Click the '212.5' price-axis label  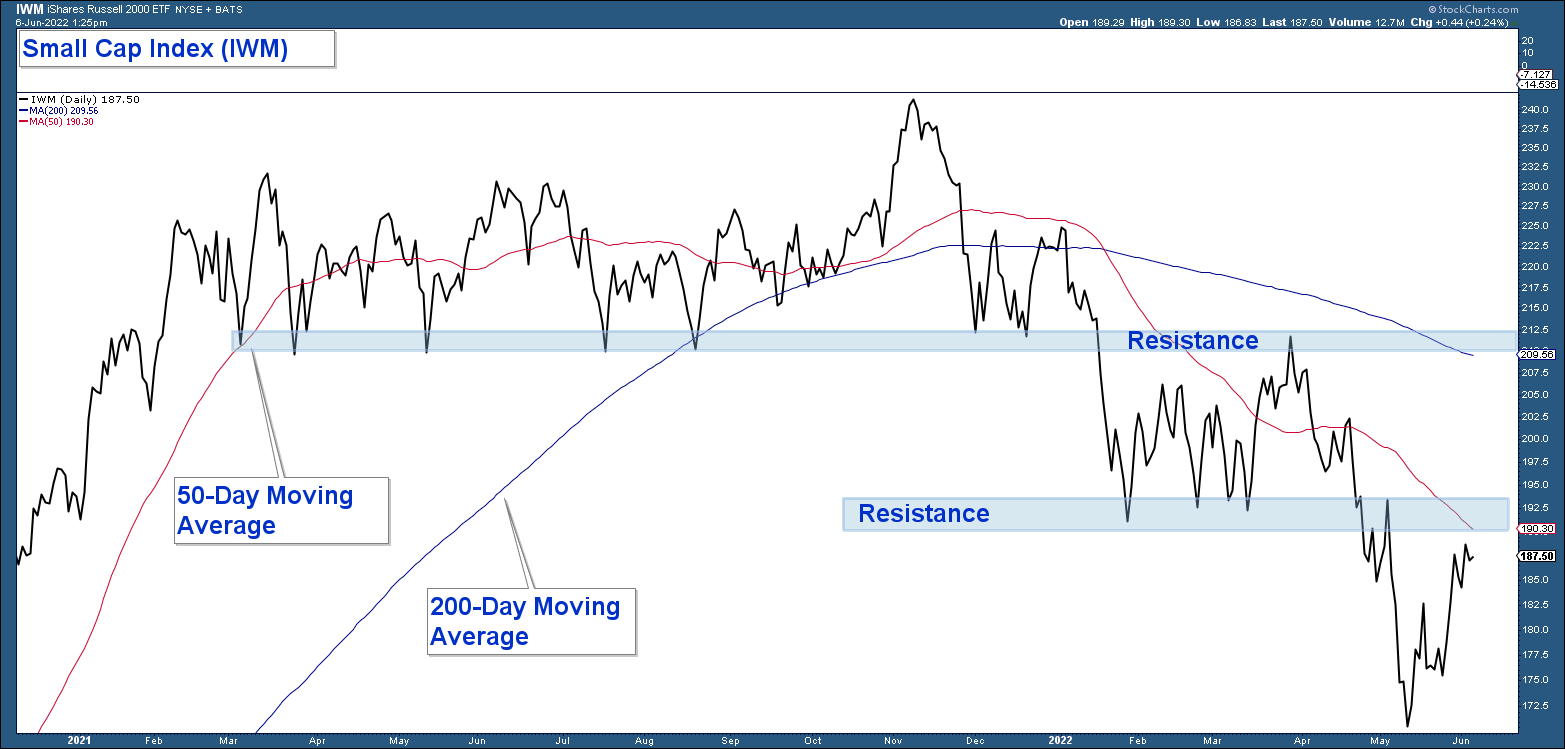(1534, 330)
